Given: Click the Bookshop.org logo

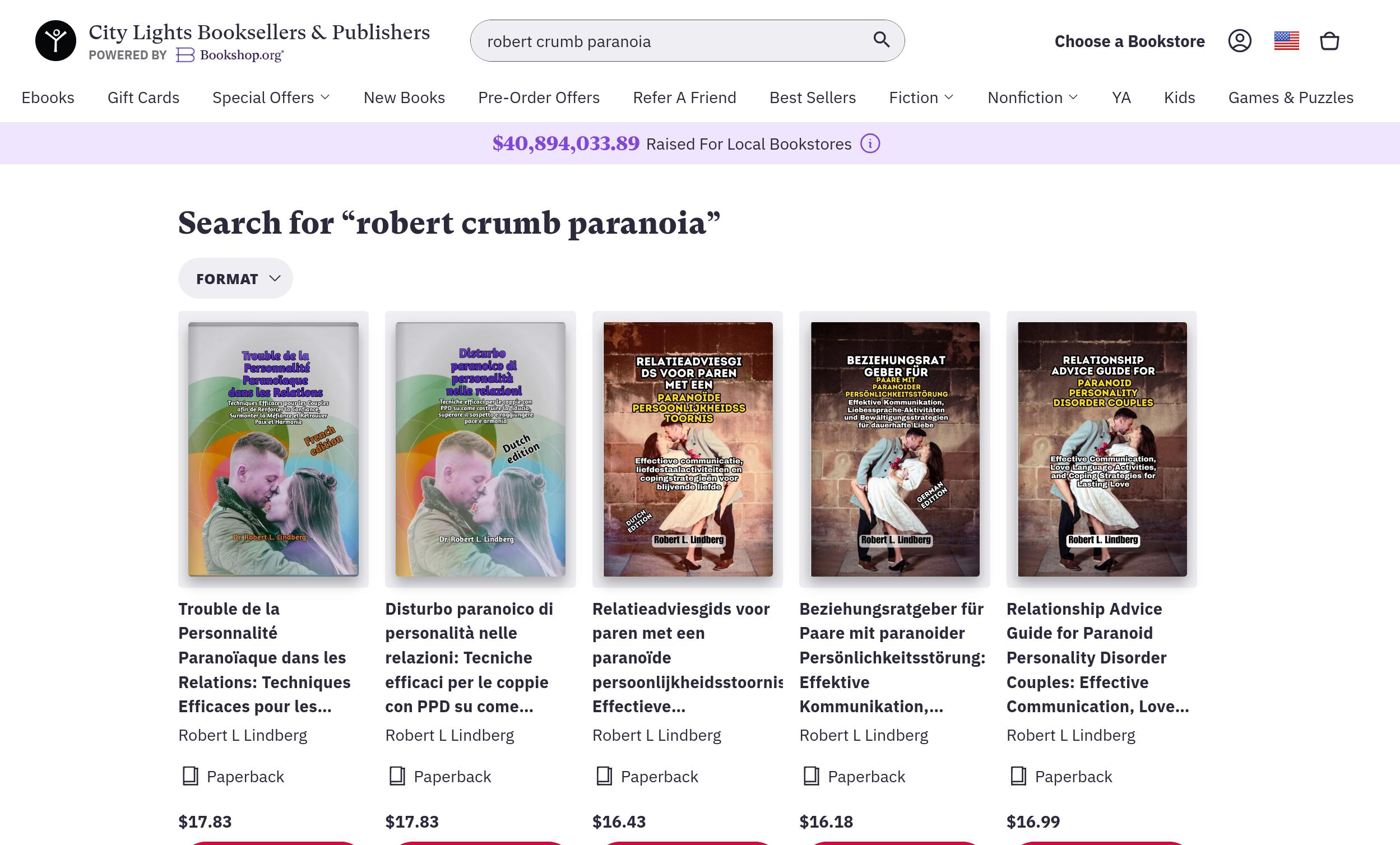Looking at the screenshot, I should [230, 55].
